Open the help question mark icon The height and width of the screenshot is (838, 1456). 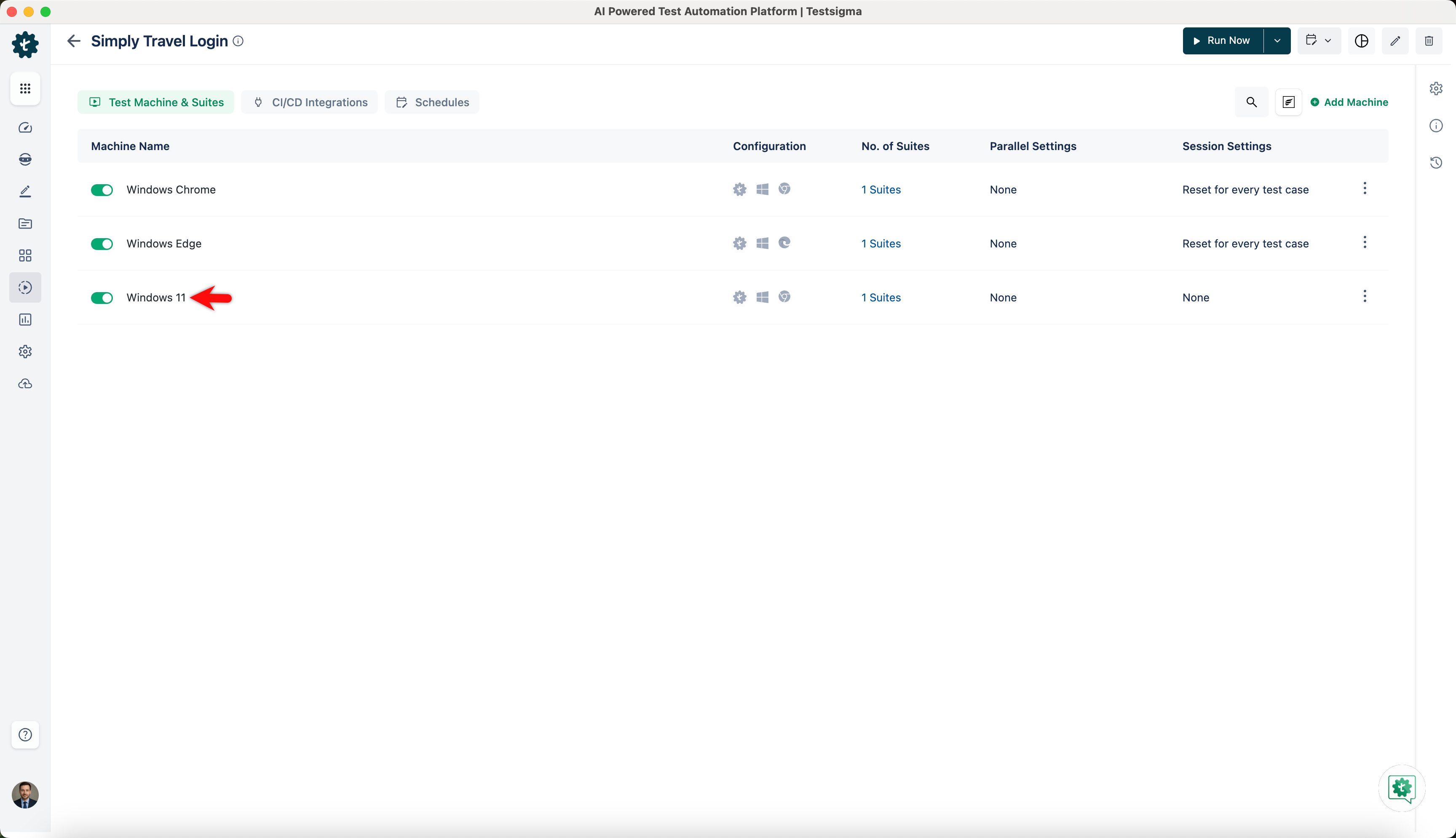point(25,734)
